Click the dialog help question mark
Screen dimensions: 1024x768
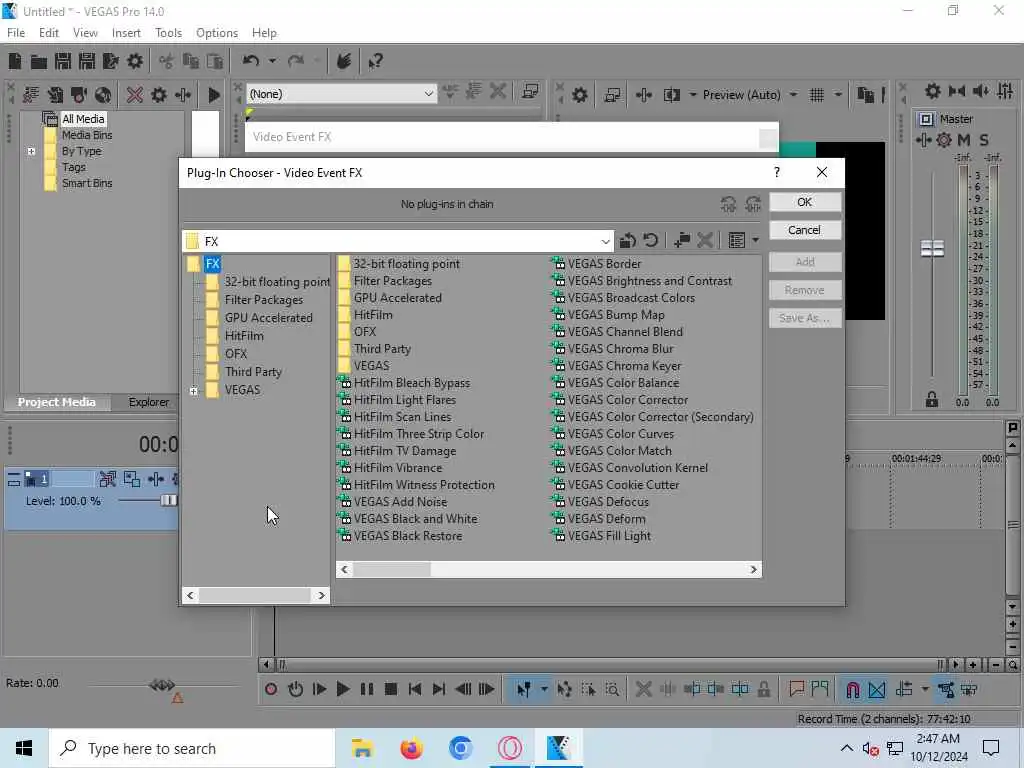[x=776, y=172]
